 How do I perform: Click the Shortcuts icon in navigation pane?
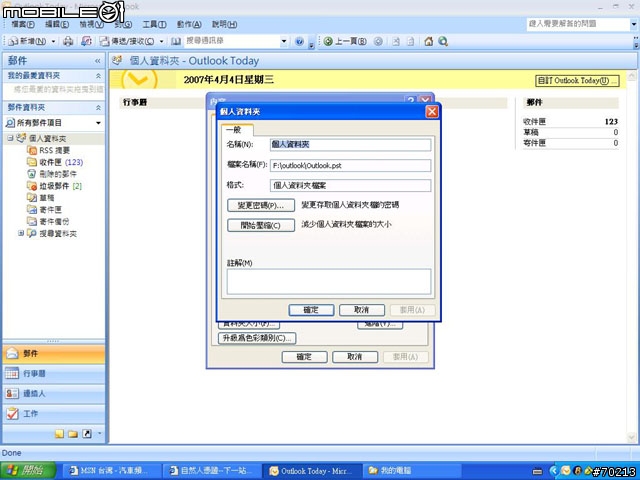[87, 433]
